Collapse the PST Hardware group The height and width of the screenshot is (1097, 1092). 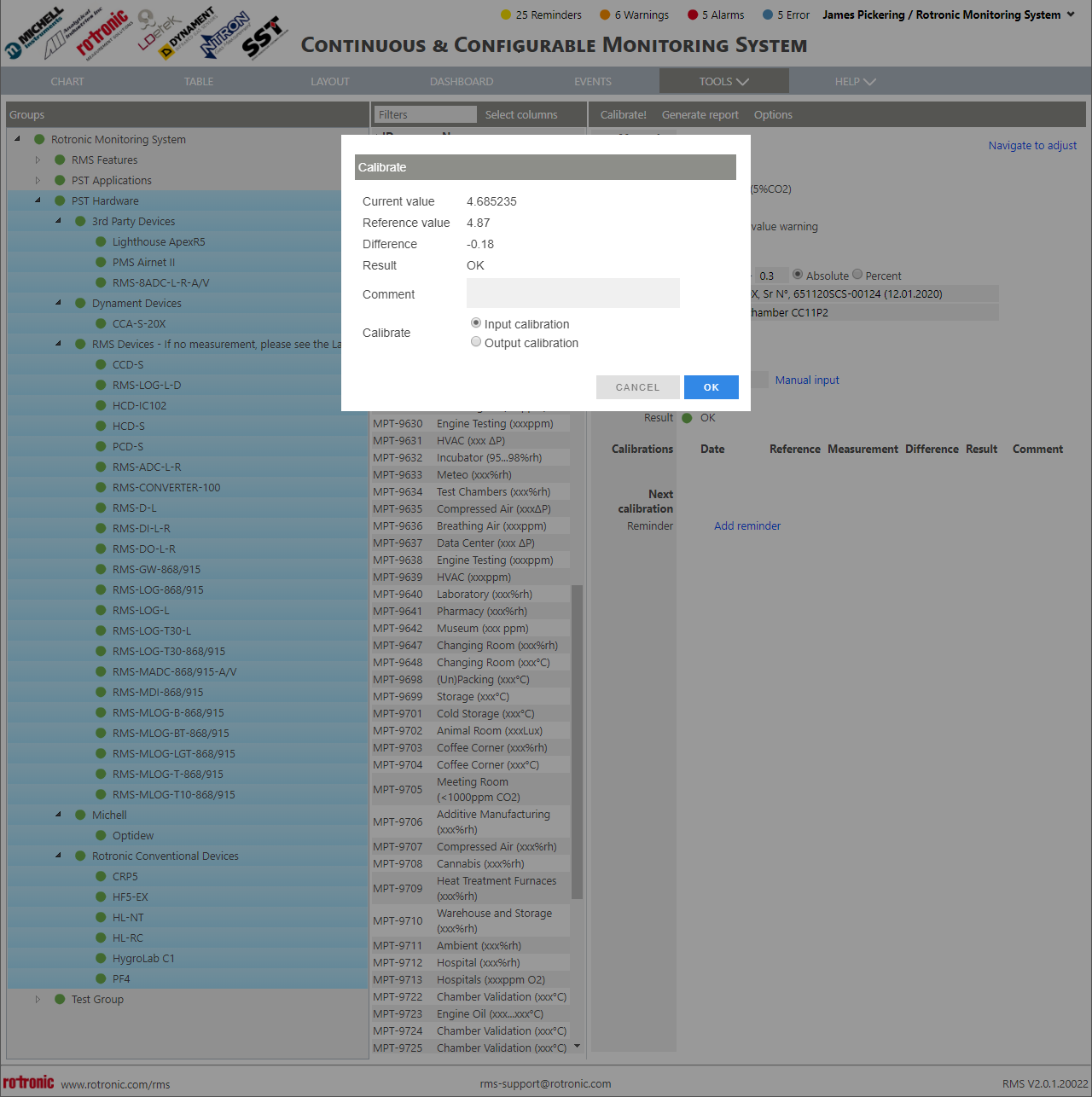38,200
